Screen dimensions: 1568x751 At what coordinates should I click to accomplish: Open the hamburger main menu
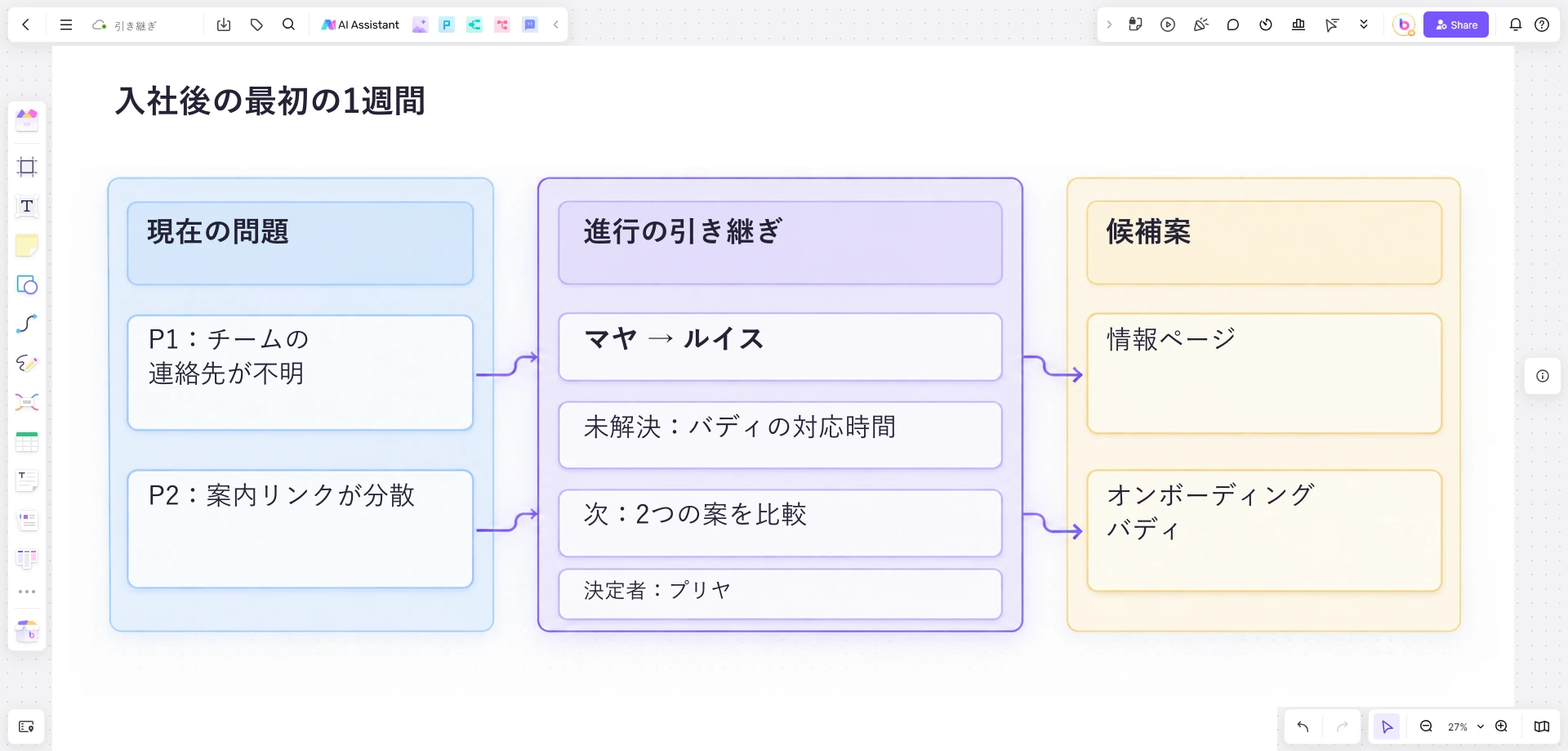point(66,25)
